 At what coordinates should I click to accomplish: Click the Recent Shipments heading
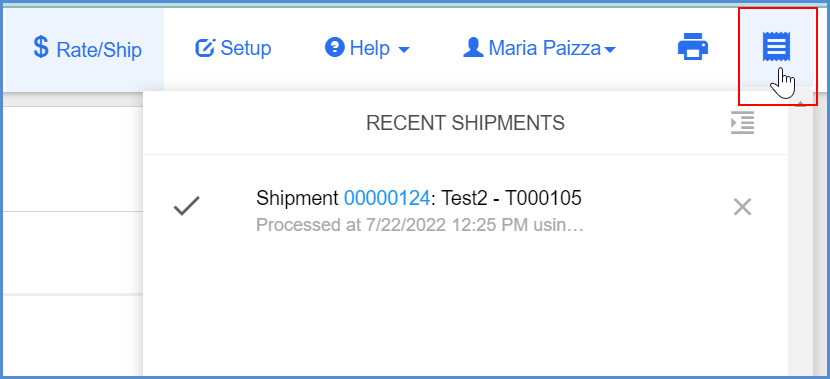tap(465, 123)
